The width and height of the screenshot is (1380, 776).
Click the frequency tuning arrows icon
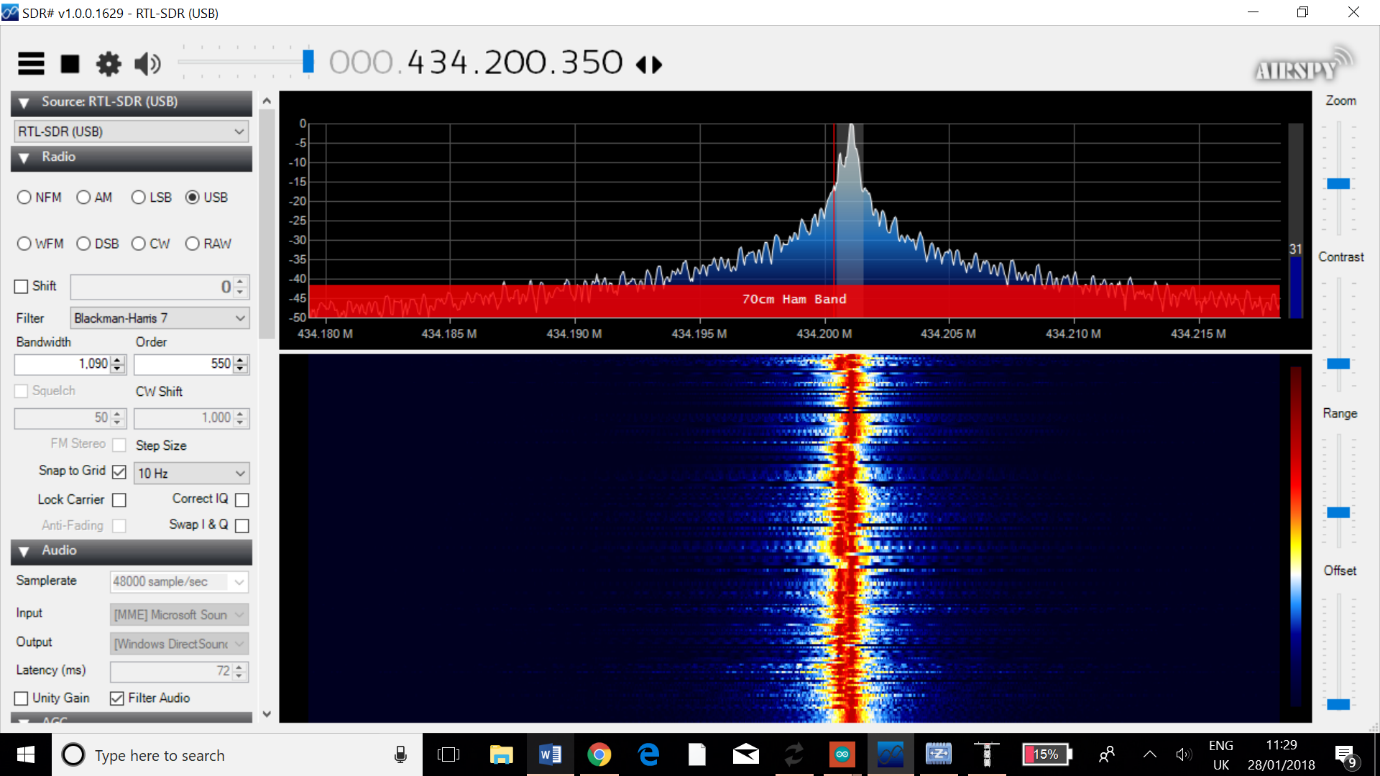point(649,64)
